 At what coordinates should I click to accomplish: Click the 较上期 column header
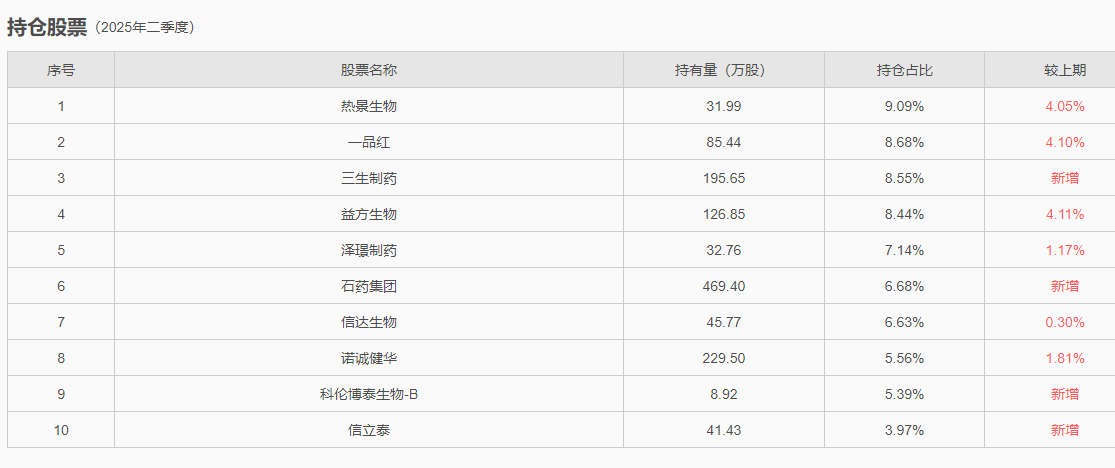coord(1065,70)
